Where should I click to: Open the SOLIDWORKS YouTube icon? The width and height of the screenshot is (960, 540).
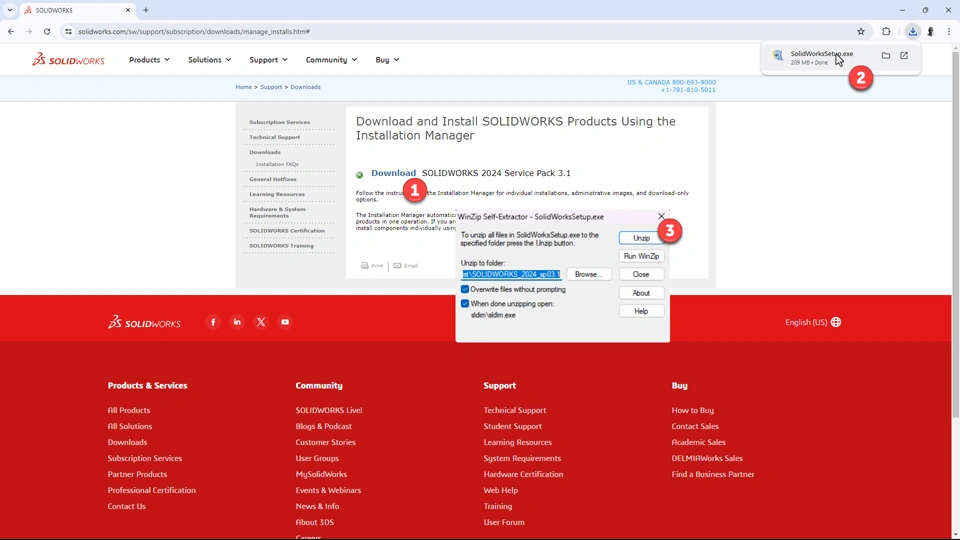285,322
